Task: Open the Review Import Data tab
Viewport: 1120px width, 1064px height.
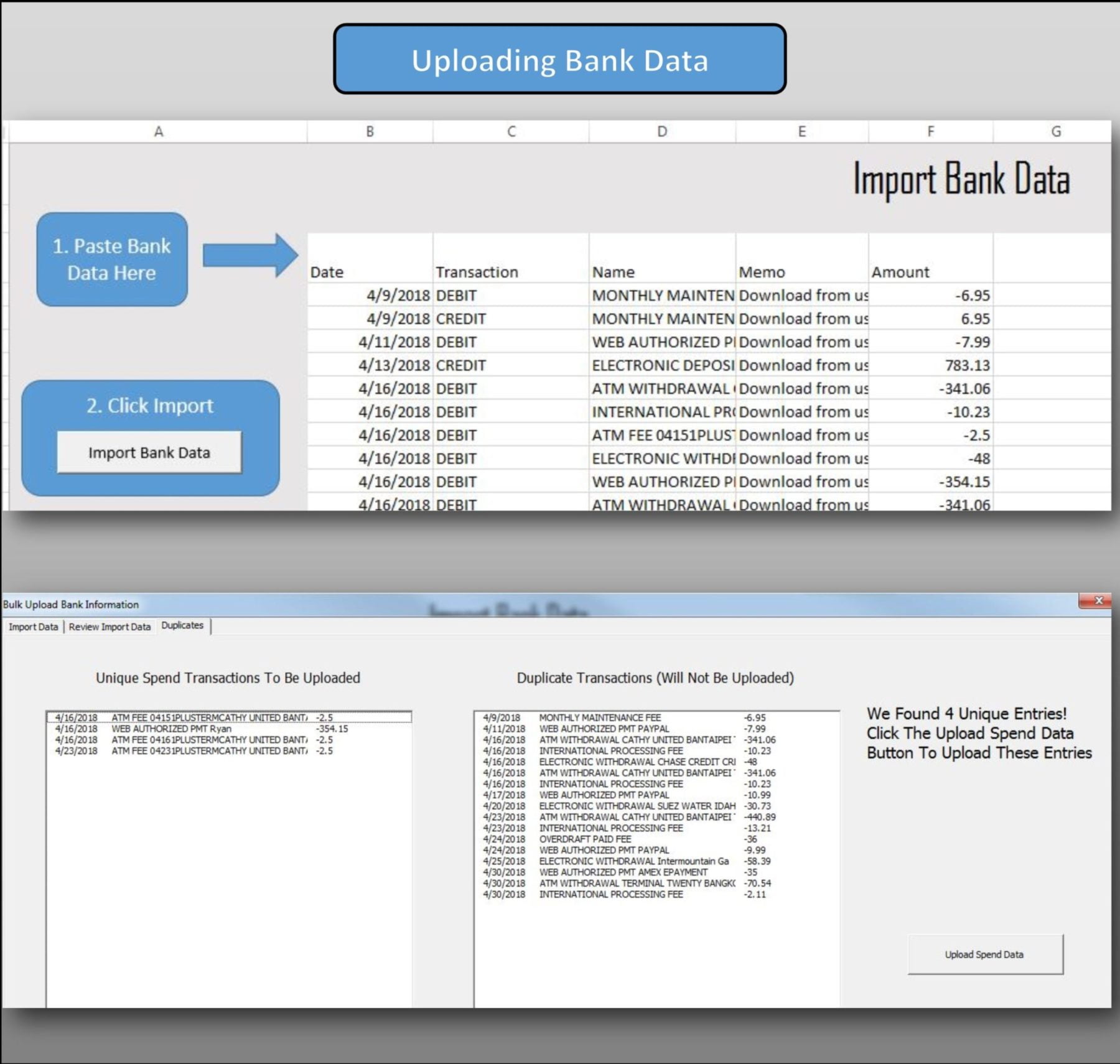Action: pyautogui.click(x=110, y=627)
